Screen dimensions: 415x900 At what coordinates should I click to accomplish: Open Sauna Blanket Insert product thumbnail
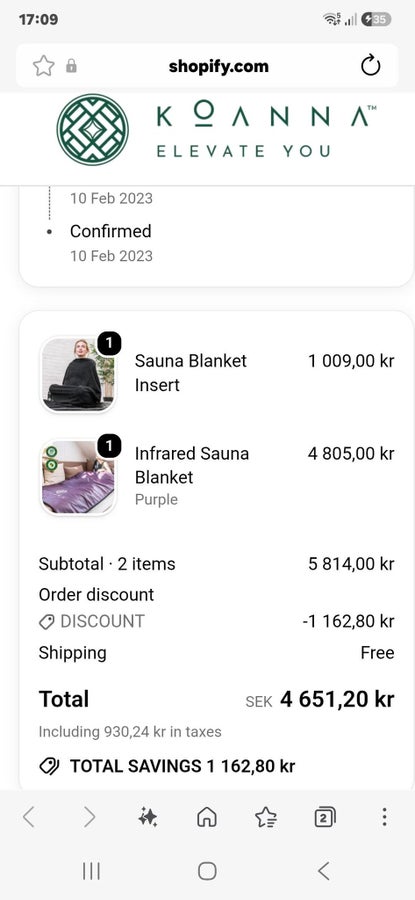point(78,374)
